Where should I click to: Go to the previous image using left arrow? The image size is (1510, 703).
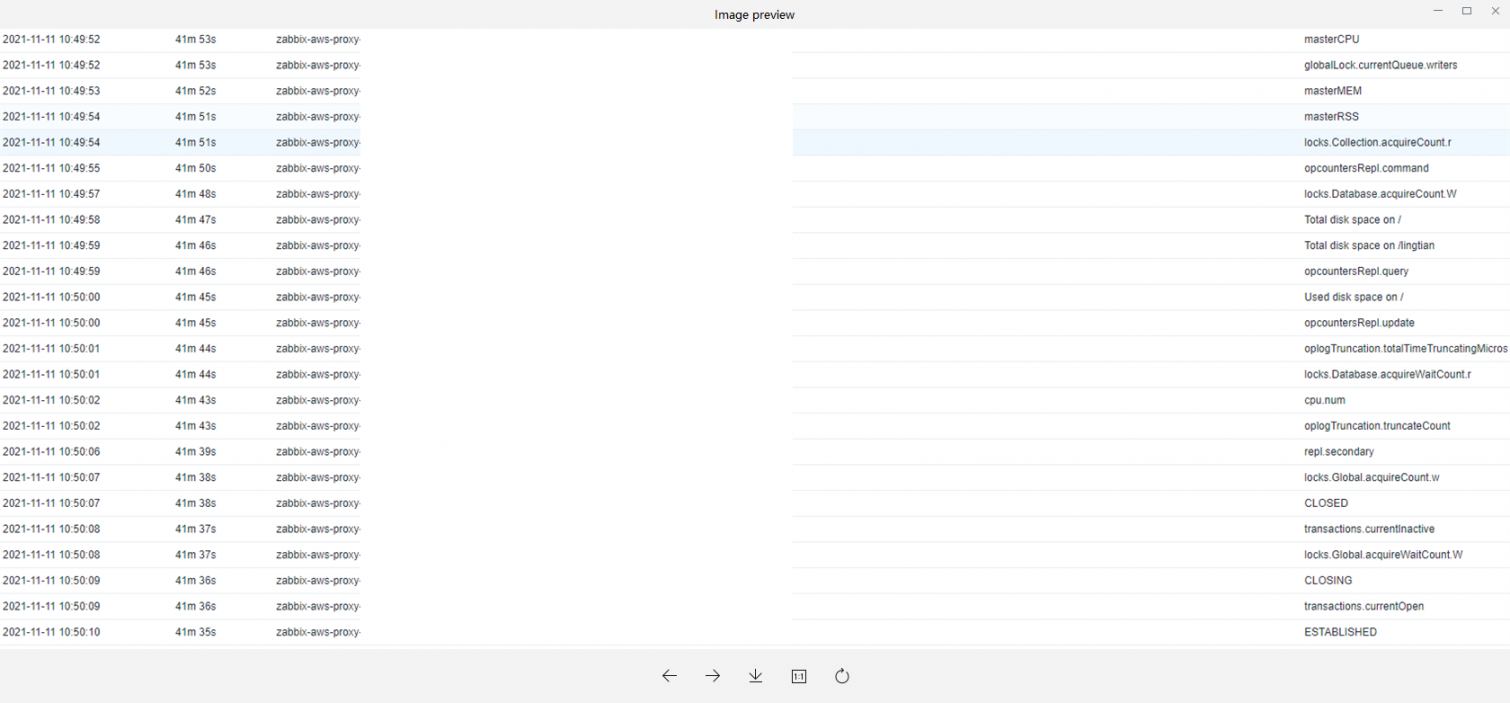pos(669,676)
